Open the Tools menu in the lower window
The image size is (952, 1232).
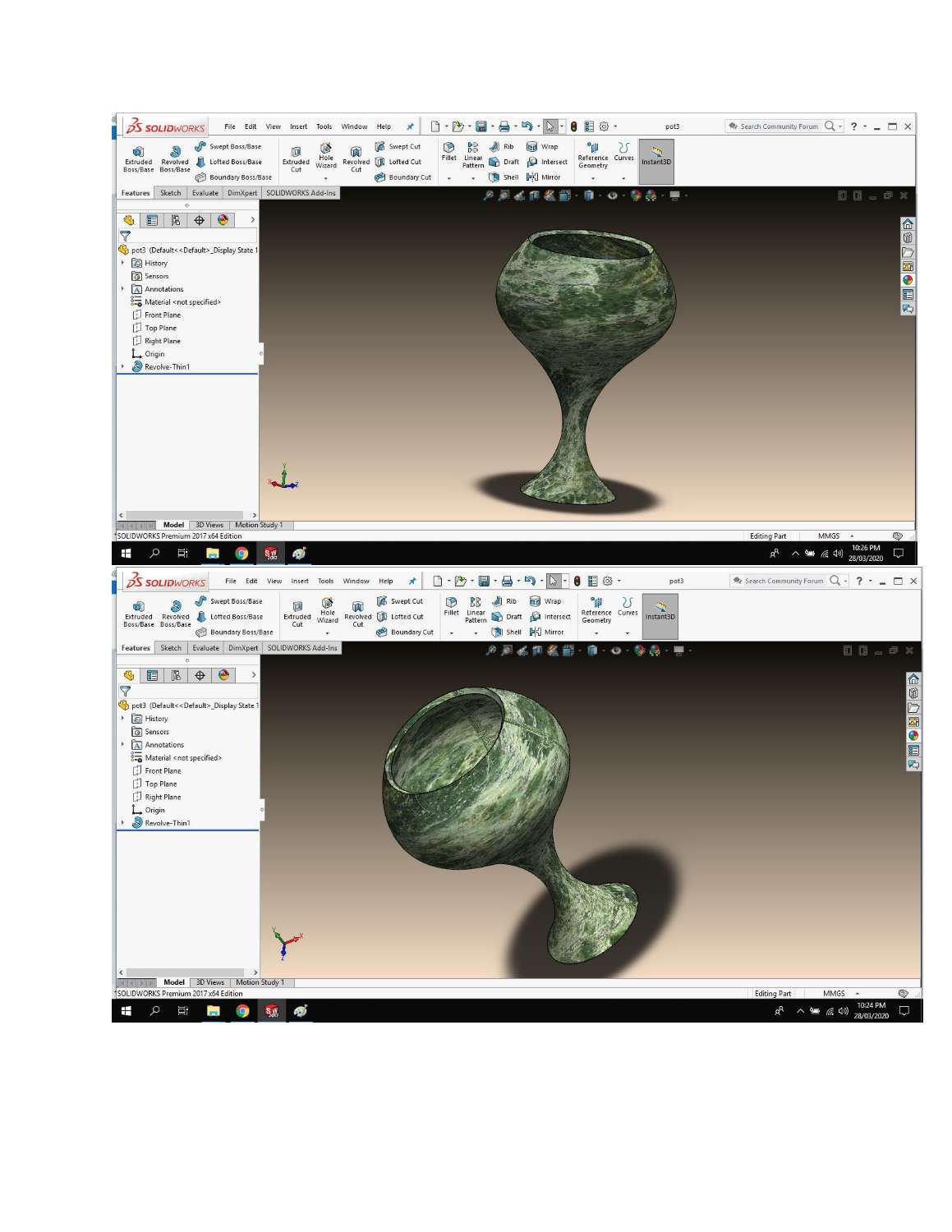click(325, 582)
